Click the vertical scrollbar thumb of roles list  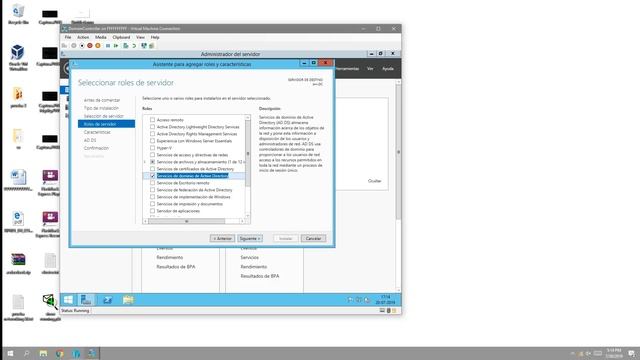point(247,154)
